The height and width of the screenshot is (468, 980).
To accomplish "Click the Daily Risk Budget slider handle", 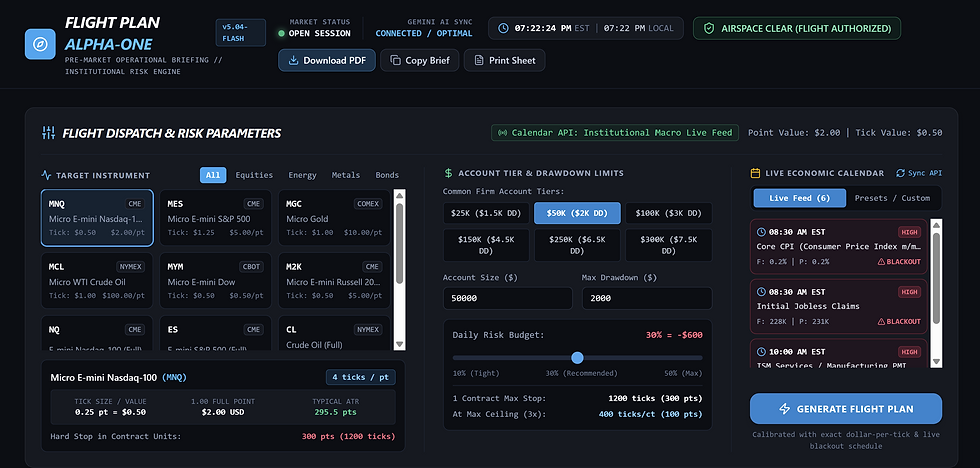I will point(578,358).
